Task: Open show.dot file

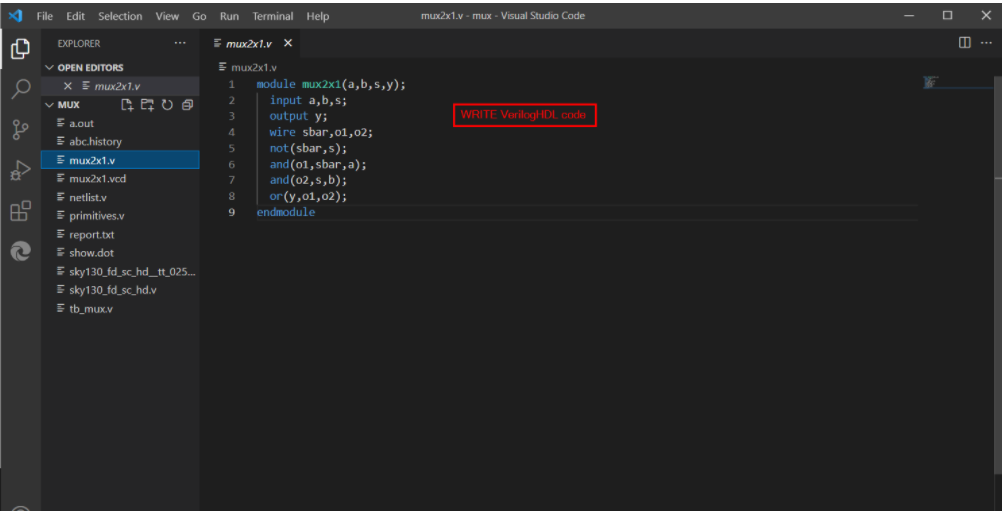Action: pyautogui.click(x=120, y=253)
